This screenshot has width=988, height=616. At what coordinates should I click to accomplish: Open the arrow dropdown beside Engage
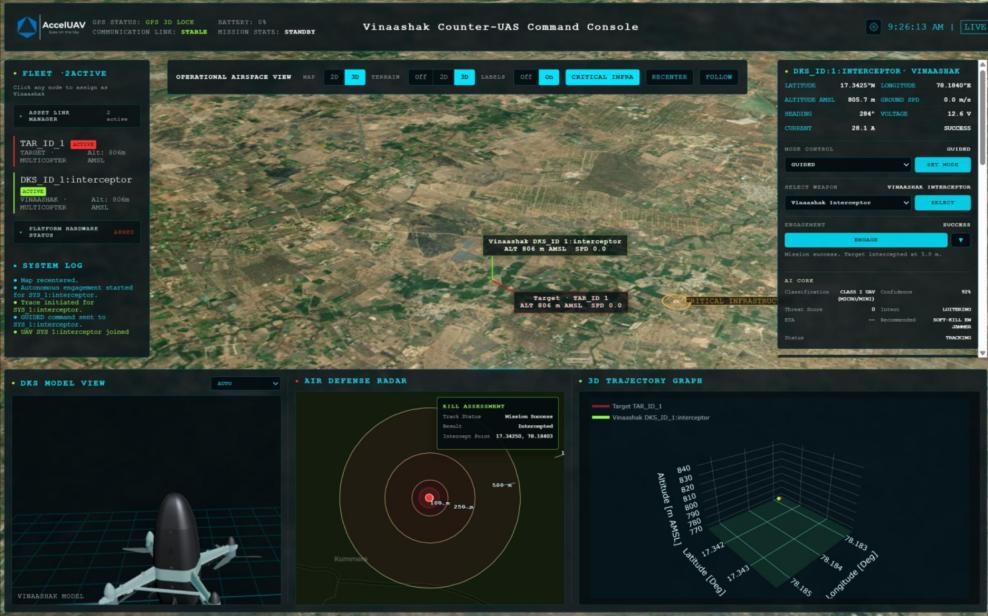961,240
